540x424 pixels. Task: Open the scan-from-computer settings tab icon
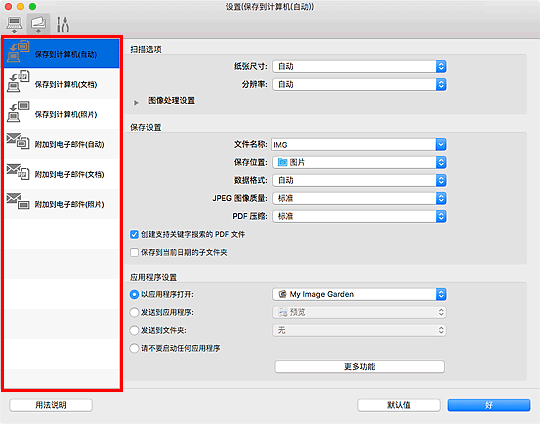(14, 24)
